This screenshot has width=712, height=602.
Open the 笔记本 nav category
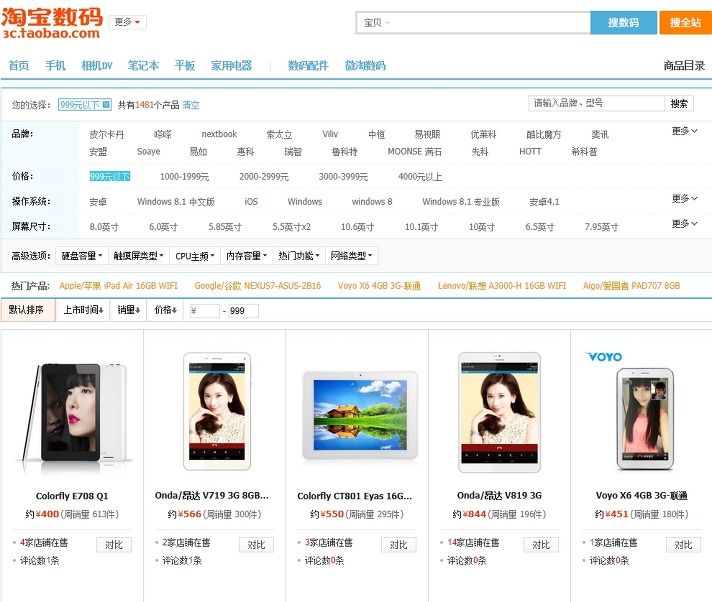point(143,65)
